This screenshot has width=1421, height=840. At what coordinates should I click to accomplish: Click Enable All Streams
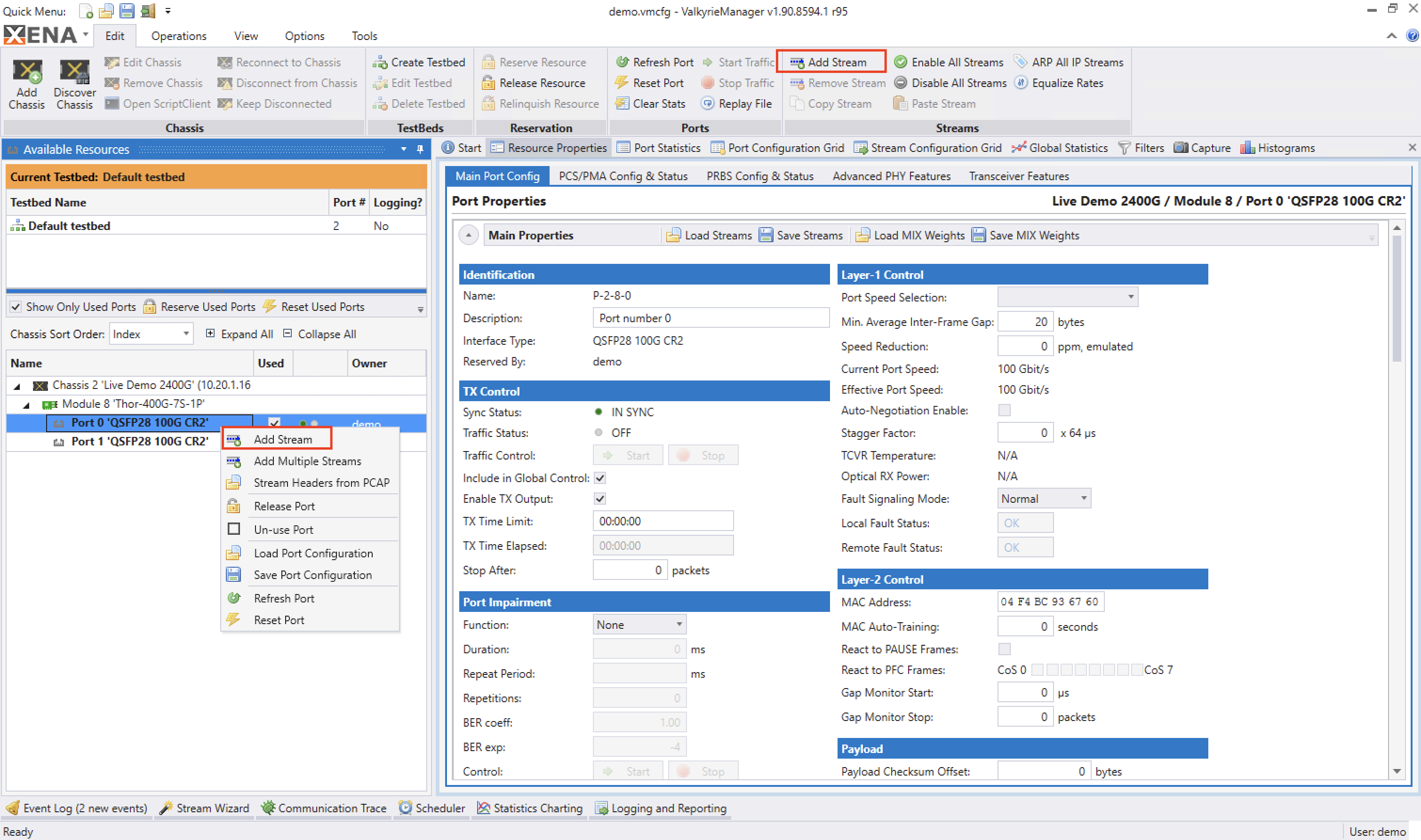948,62
